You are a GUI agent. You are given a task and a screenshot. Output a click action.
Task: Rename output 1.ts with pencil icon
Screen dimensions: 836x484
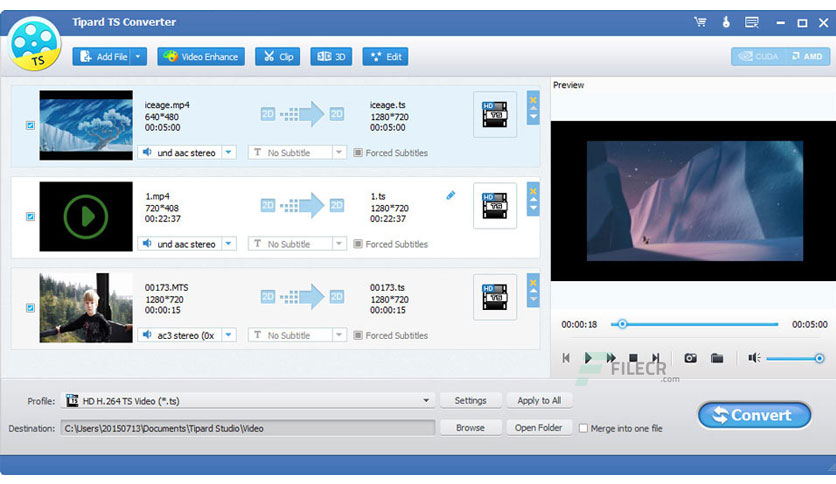[451, 196]
